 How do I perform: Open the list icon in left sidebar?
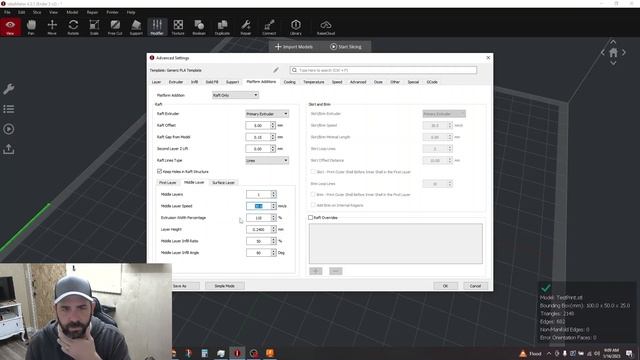click(x=9, y=109)
